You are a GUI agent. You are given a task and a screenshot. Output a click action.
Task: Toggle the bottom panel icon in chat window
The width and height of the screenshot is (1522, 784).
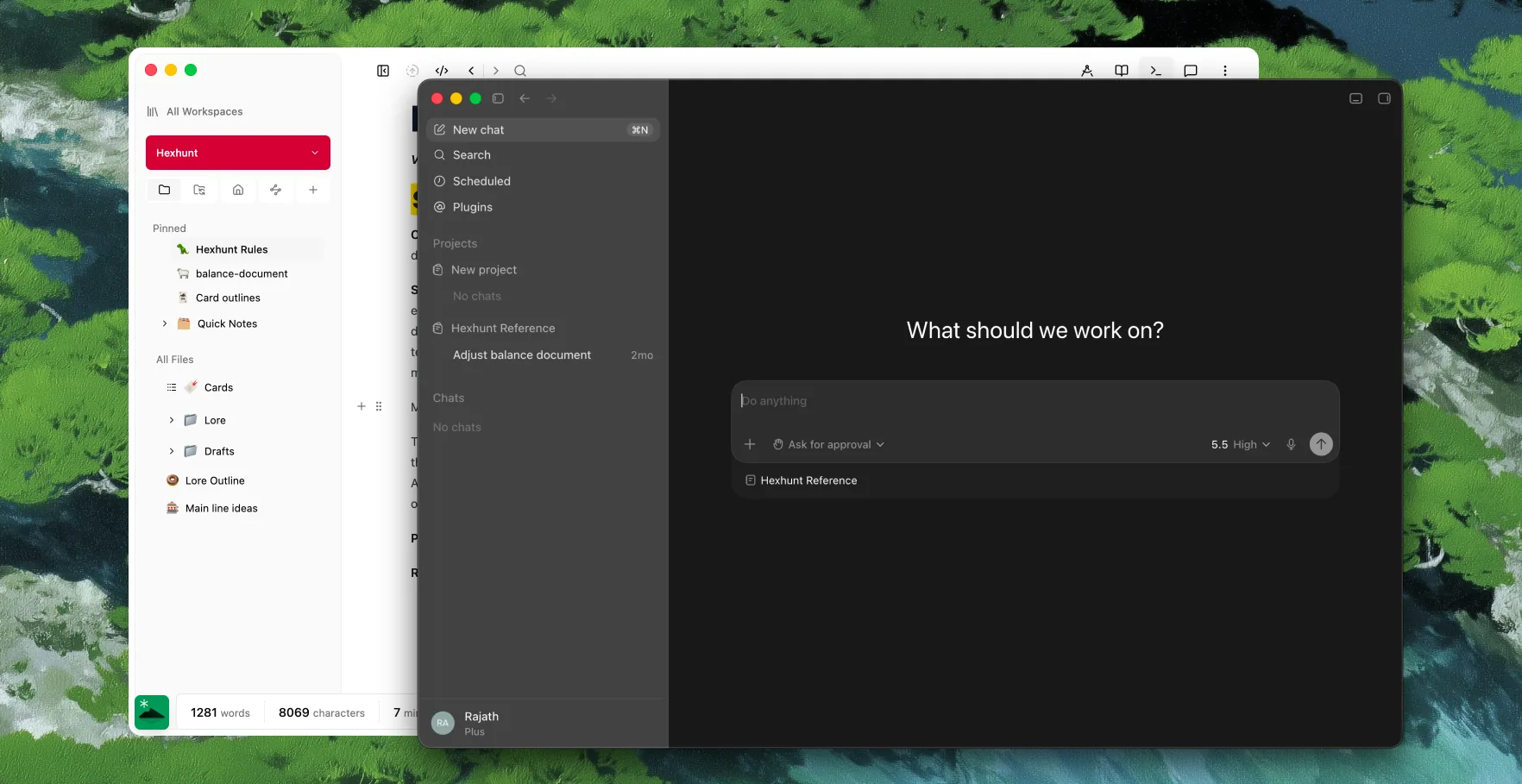coord(1355,98)
